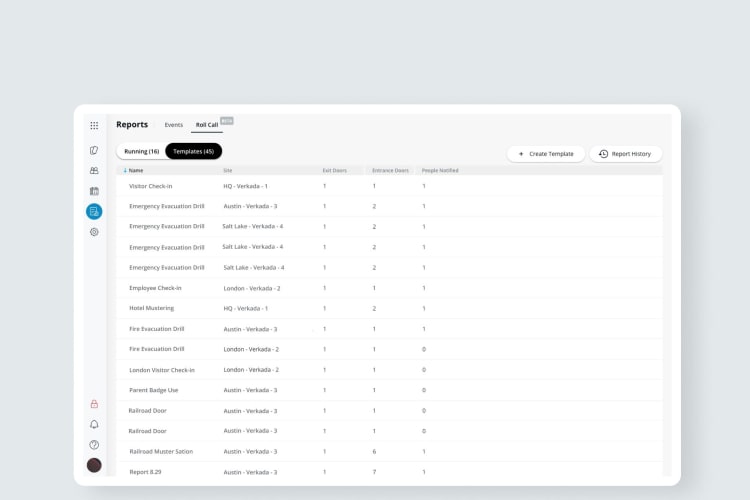
Task: Show the Running (16) list
Action: (x=142, y=151)
